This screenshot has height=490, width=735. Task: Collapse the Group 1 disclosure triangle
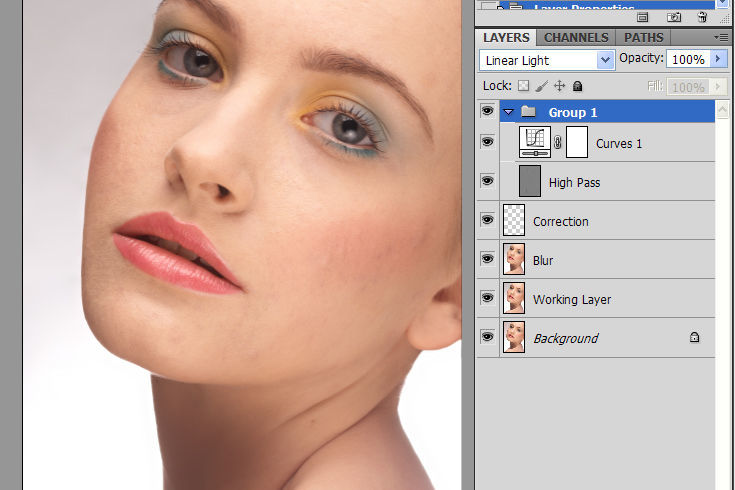508,112
